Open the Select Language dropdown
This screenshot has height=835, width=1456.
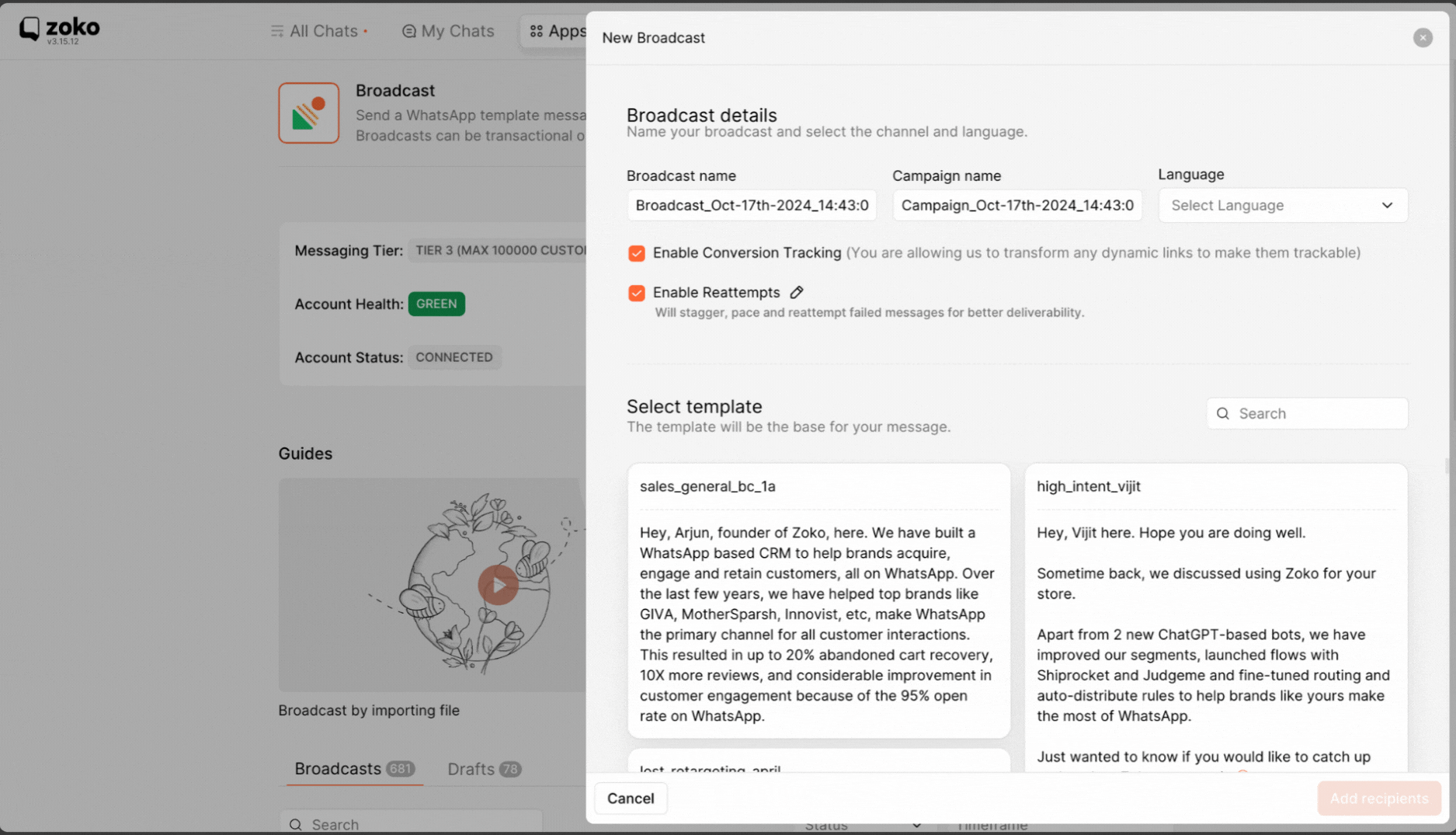pos(1282,205)
